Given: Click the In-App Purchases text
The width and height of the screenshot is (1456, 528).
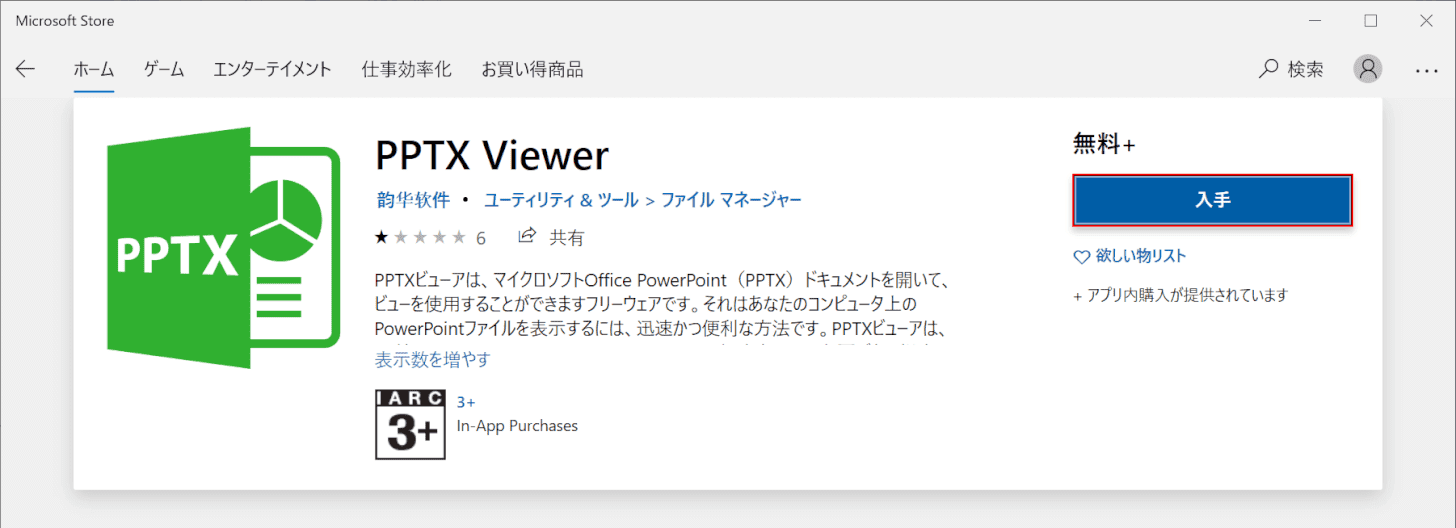Looking at the screenshot, I should tap(517, 426).
